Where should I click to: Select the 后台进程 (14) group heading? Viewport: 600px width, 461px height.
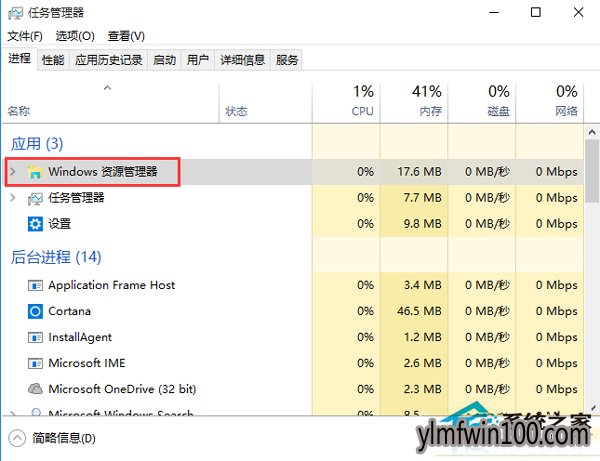(x=56, y=257)
